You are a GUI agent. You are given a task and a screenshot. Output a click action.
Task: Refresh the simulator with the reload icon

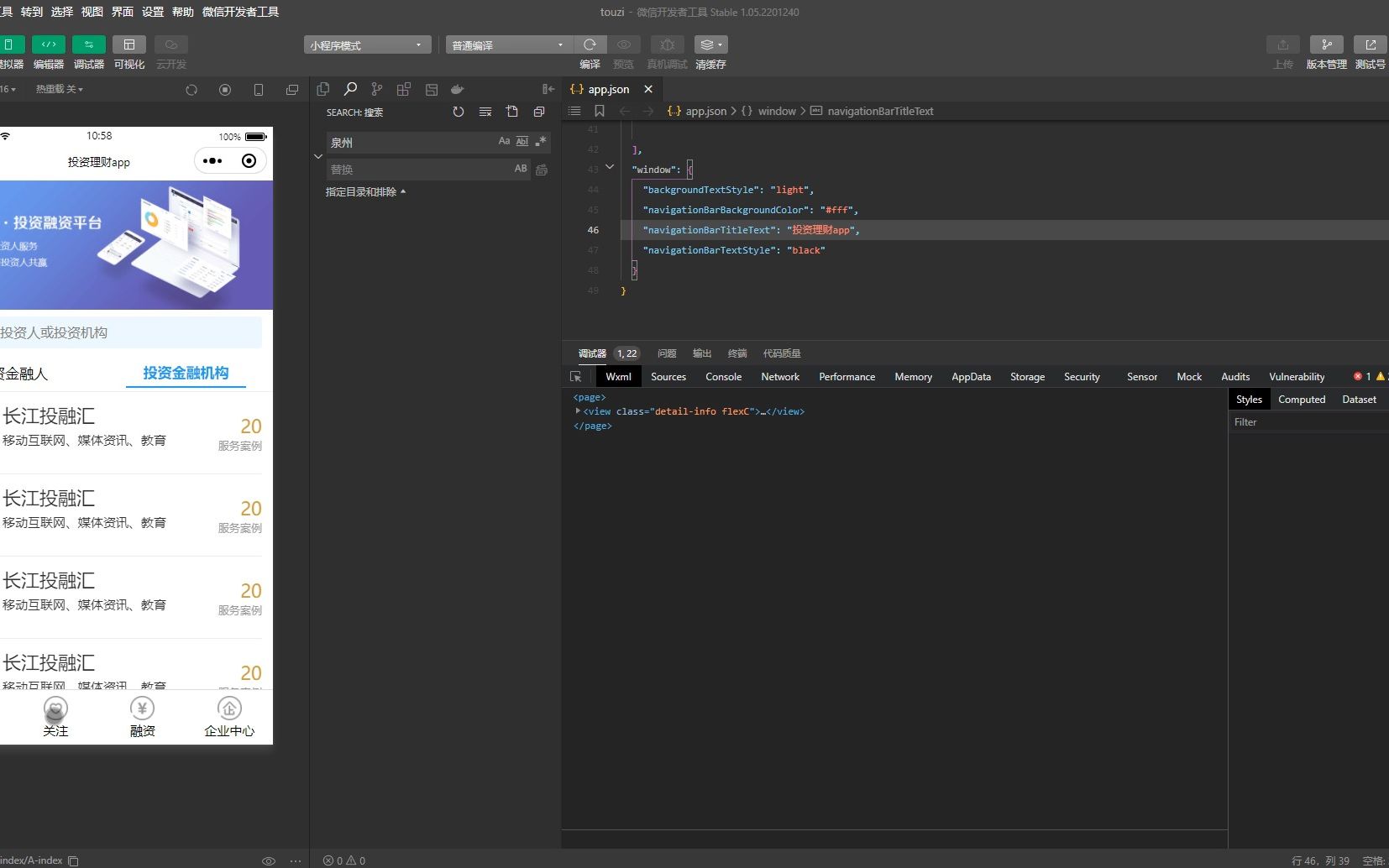tap(191, 90)
